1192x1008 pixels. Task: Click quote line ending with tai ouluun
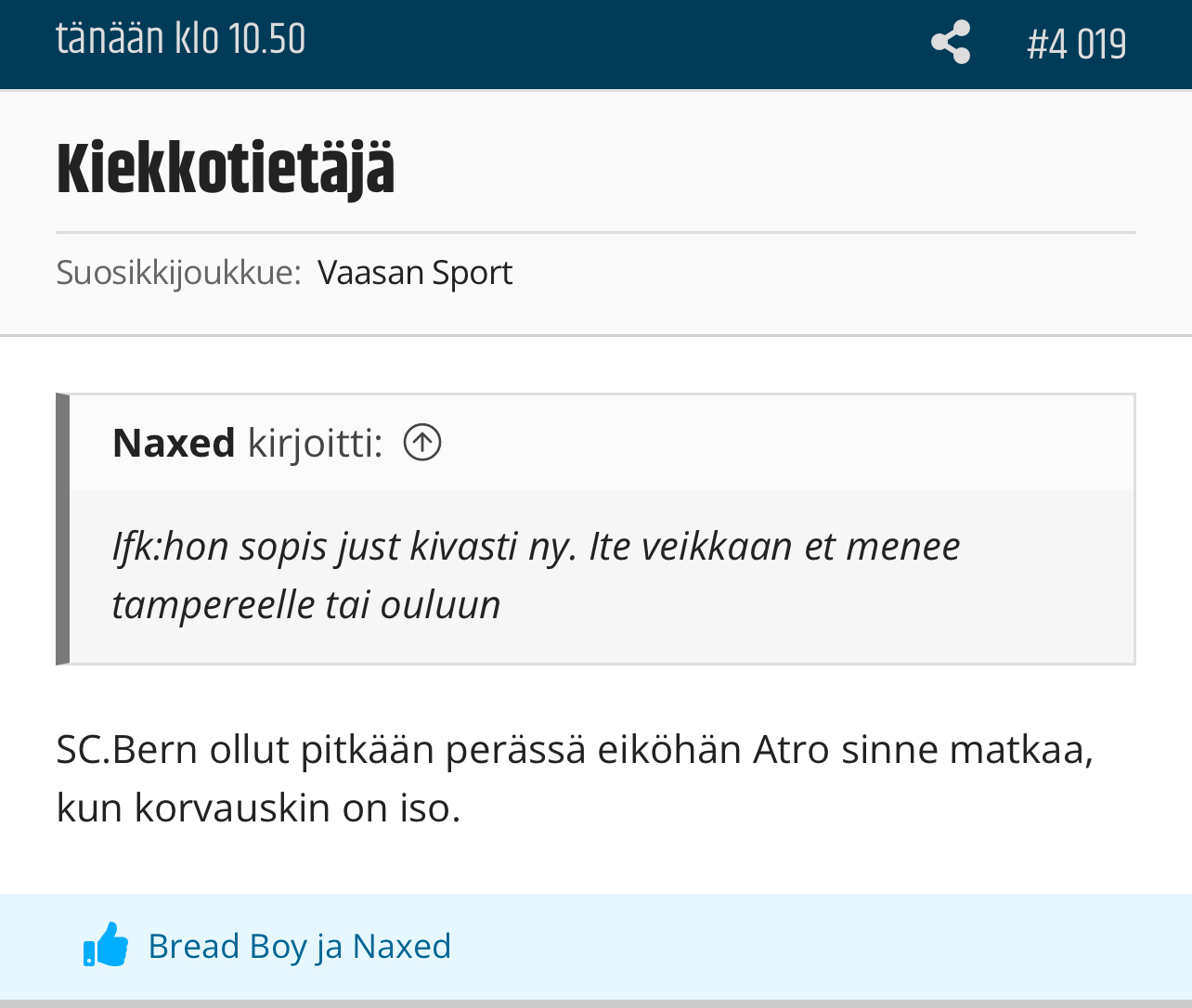pos(306,605)
